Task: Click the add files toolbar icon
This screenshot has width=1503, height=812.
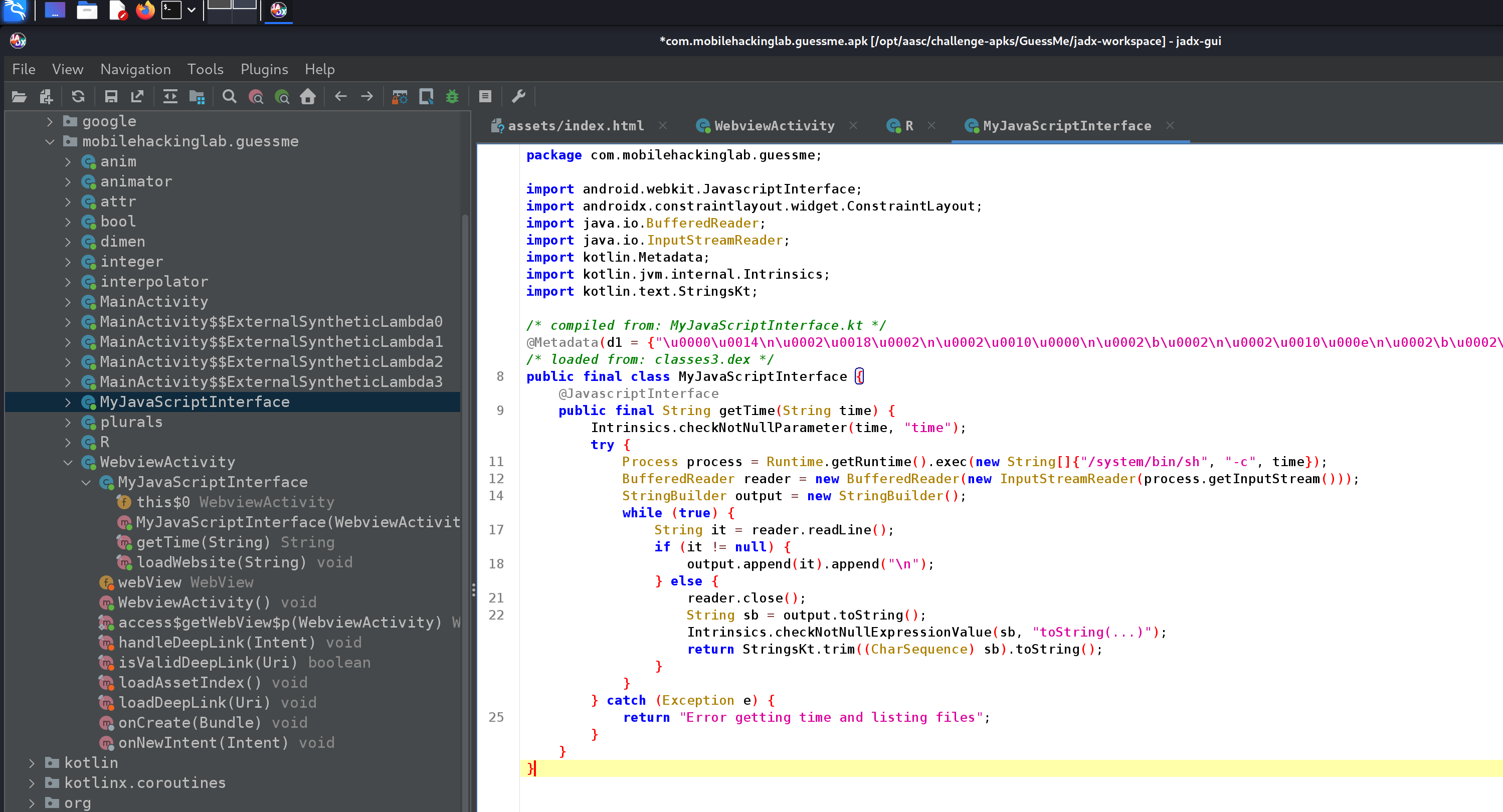Action: [x=46, y=96]
